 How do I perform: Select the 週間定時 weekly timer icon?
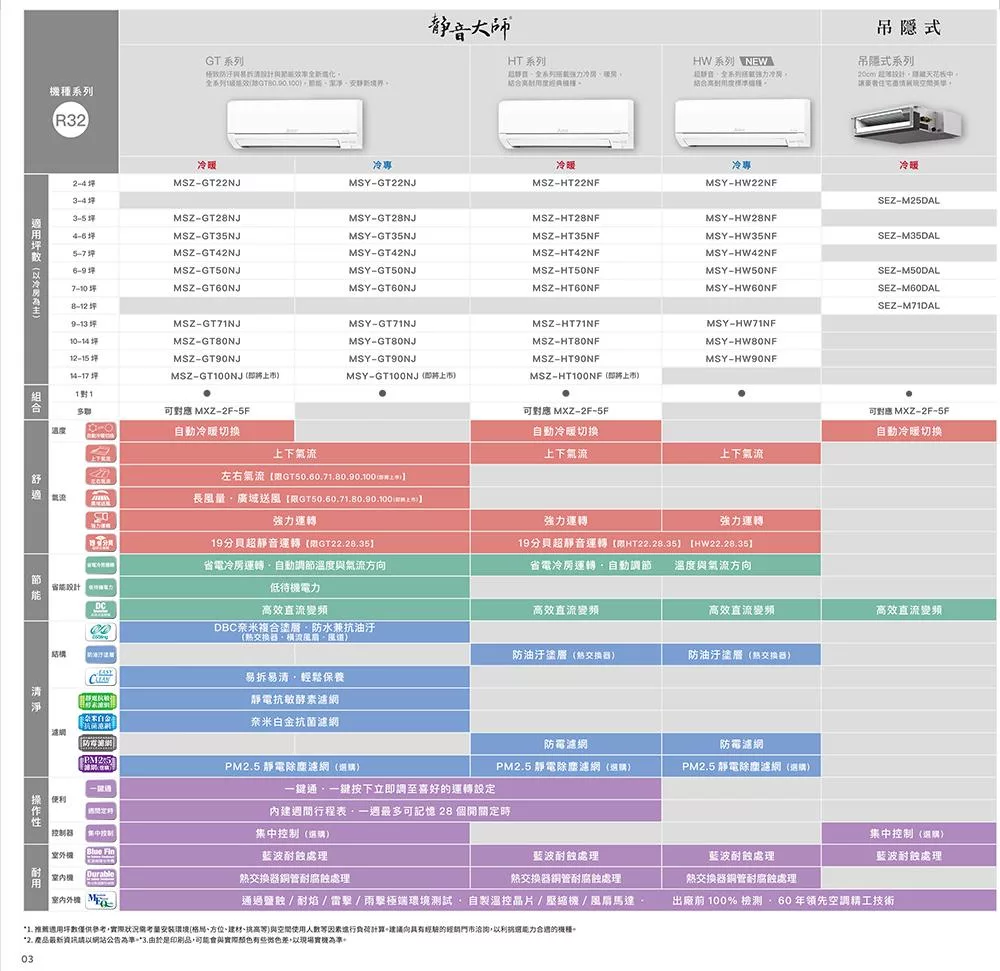tap(102, 811)
